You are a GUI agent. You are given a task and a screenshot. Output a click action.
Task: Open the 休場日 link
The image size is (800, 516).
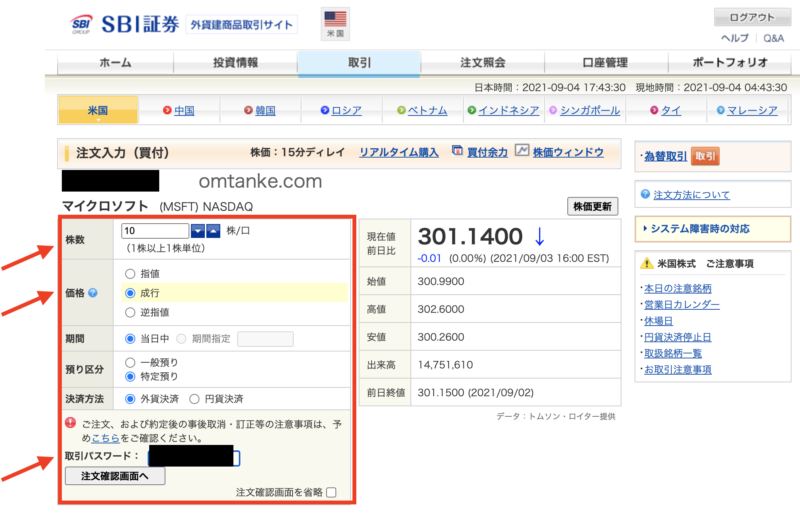pyautogui.click(x=658, y=321)
